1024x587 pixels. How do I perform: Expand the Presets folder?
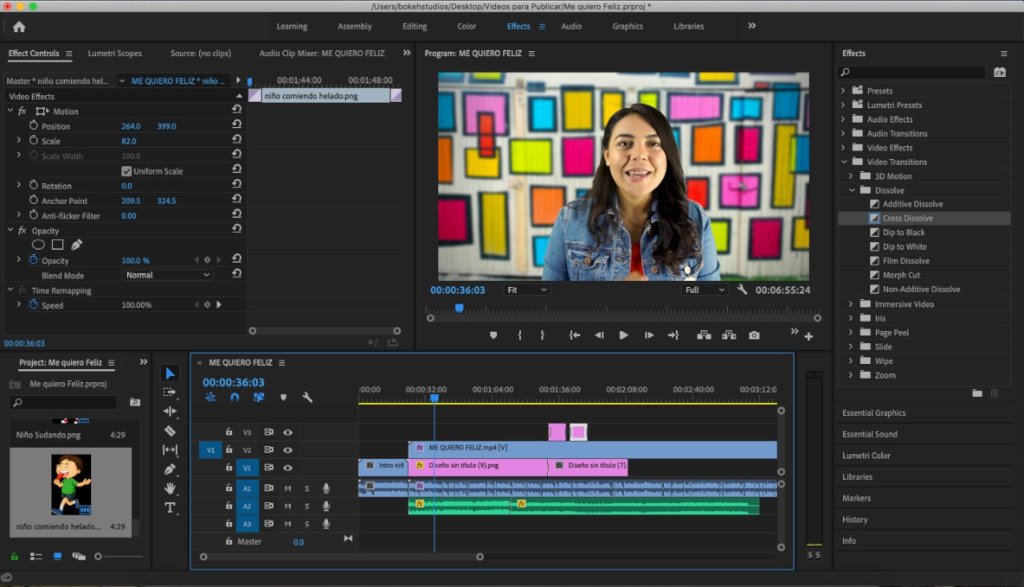click(843, 91)
